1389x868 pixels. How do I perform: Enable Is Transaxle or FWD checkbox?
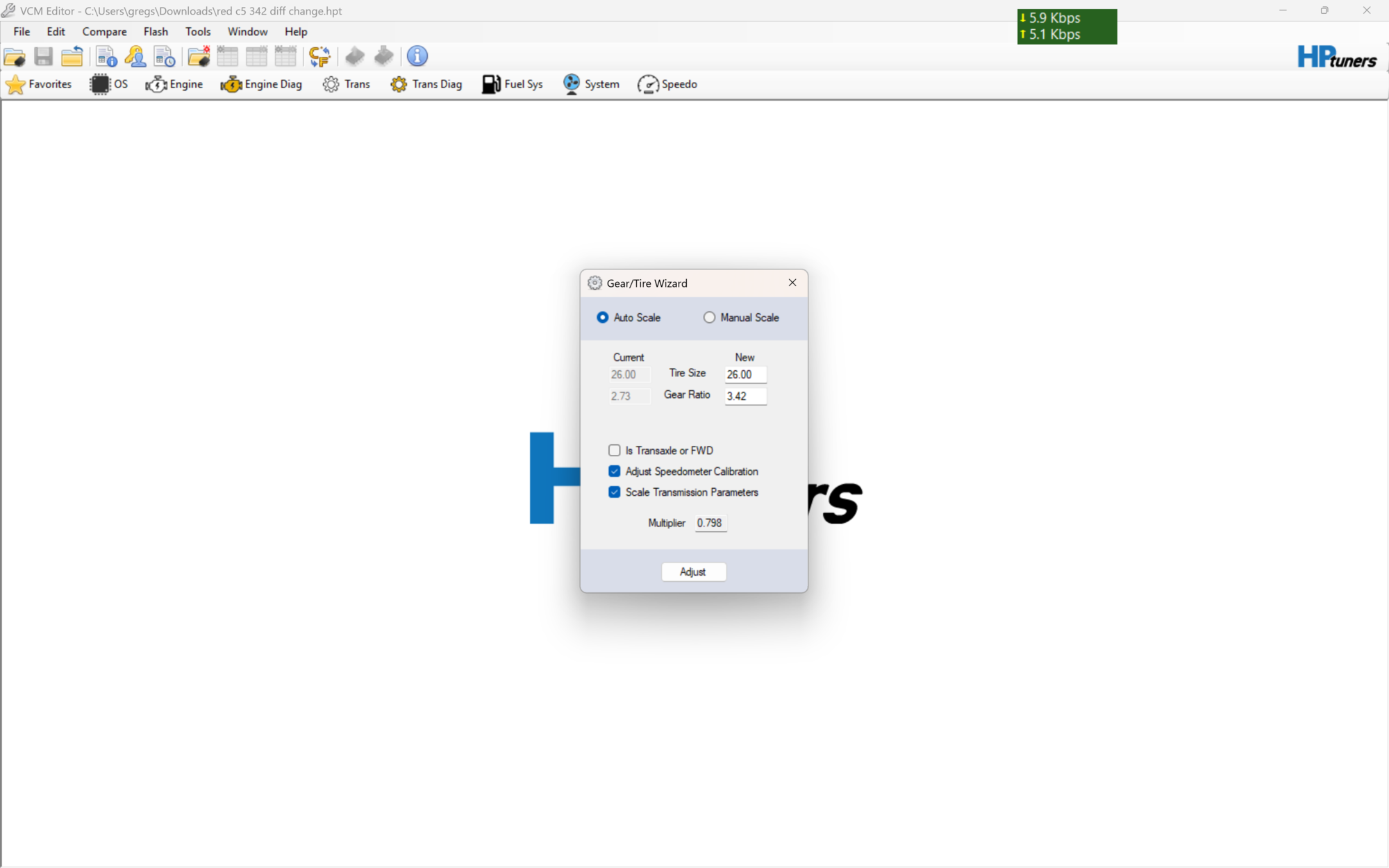click(614, 450)
